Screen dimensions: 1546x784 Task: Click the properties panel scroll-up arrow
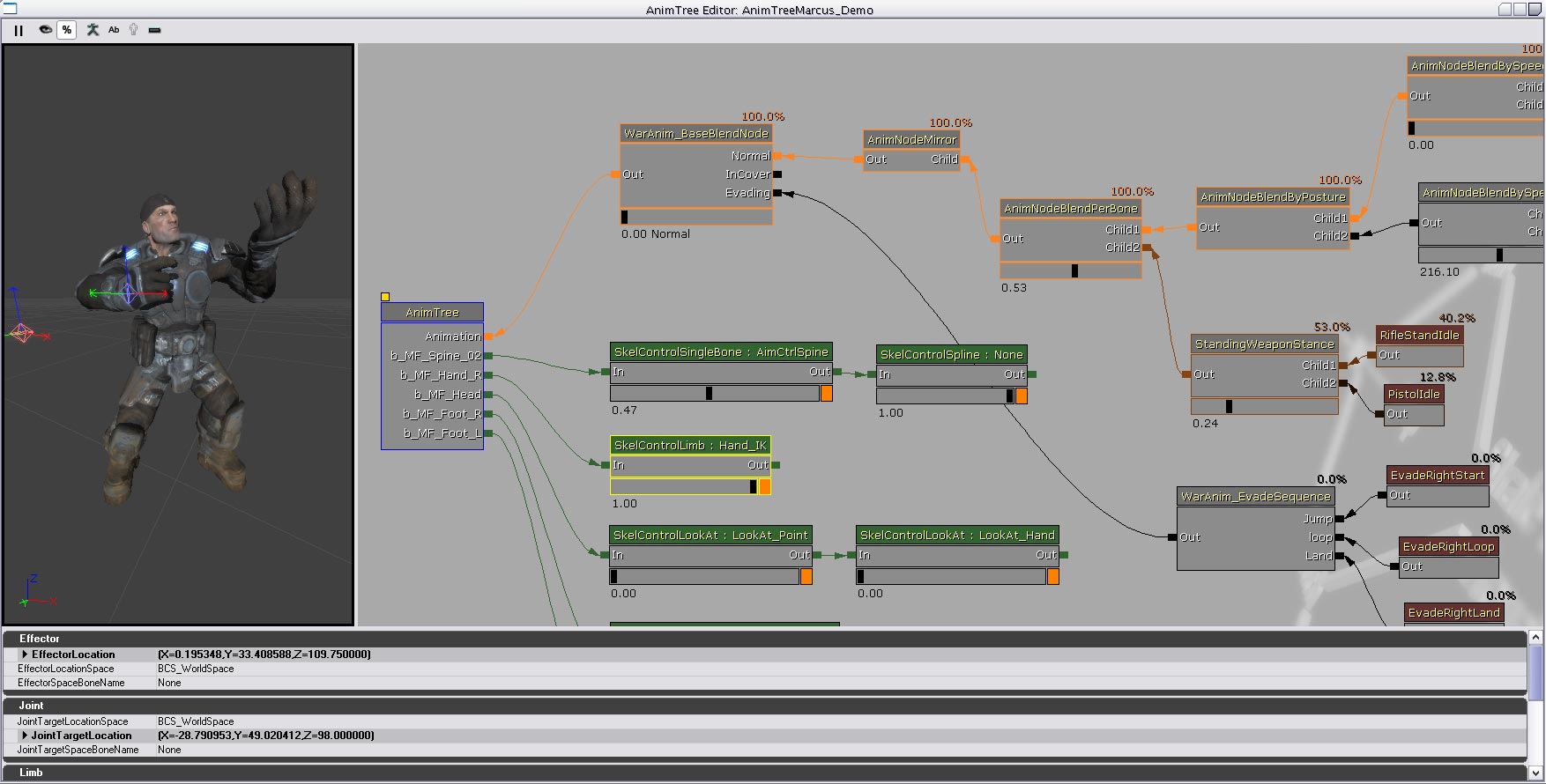click(1535, 637)
